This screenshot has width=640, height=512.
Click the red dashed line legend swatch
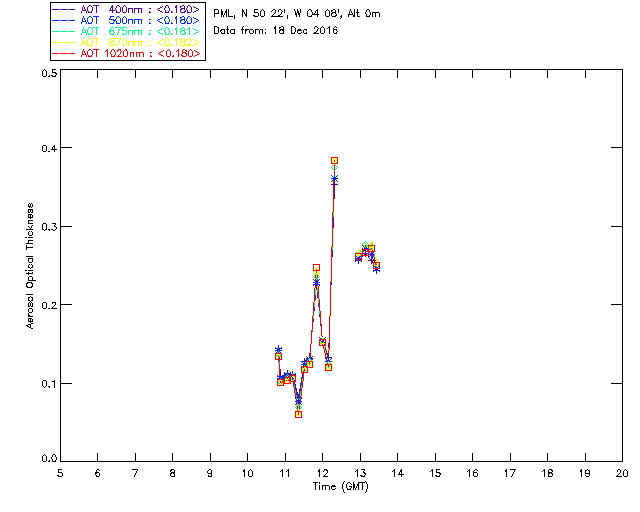click(64, 53)
